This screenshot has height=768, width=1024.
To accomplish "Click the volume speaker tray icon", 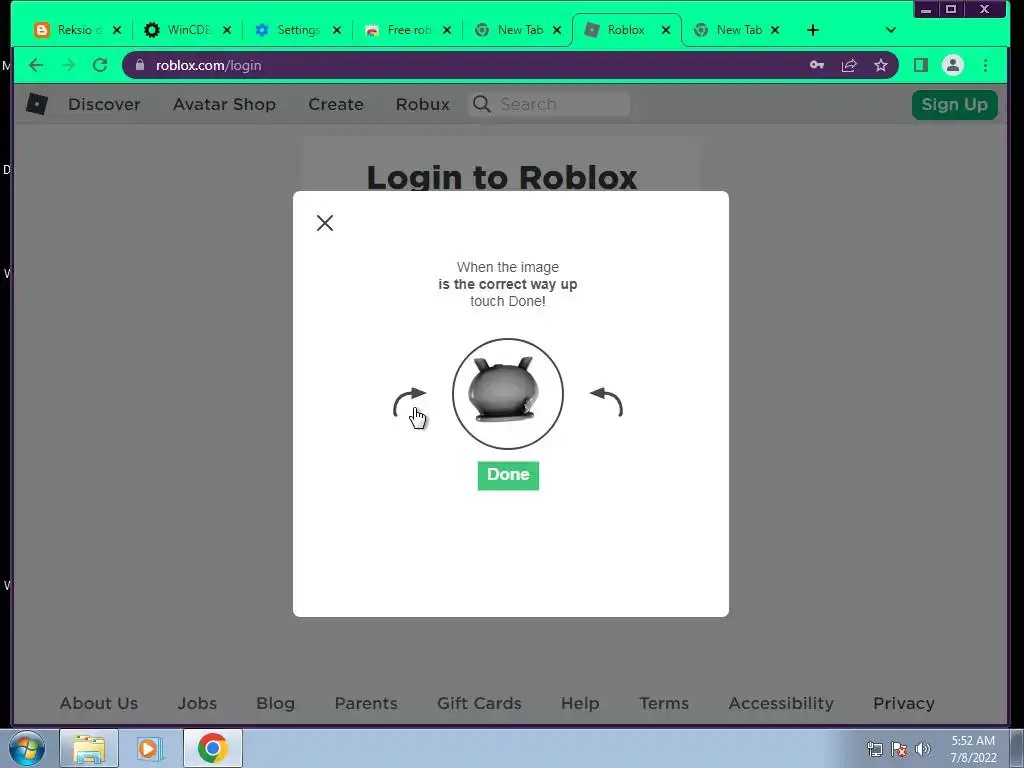I will (923, 749).
